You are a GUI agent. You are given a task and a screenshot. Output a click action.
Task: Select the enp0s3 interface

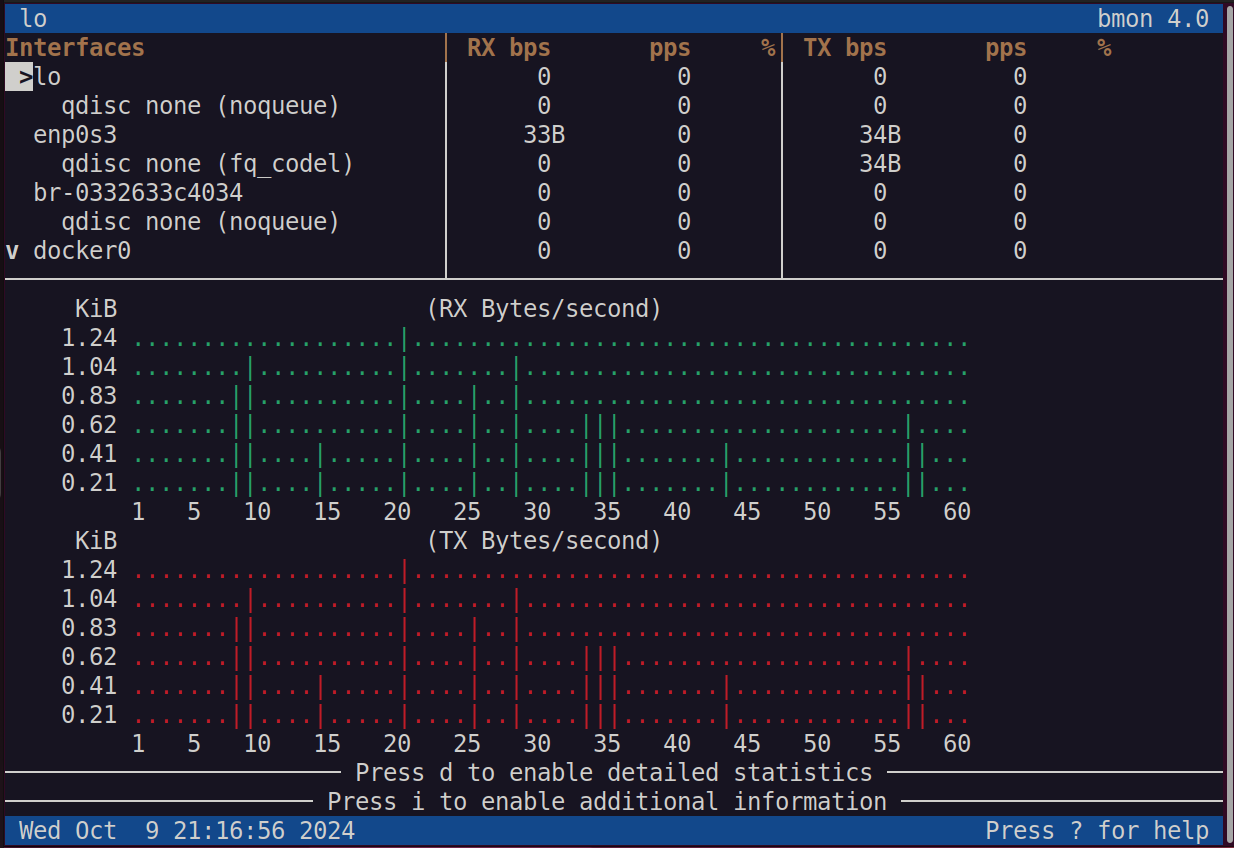pos(70,134)
